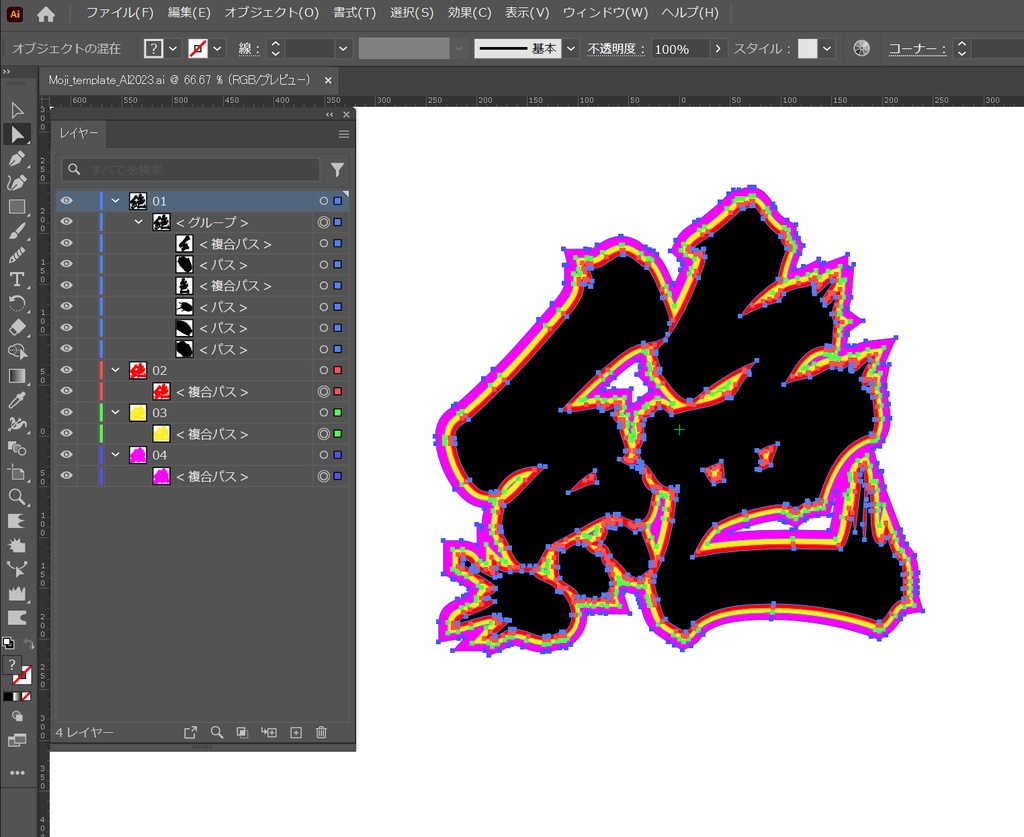Image resolution: width=1024 pixels, height=837 pixels.
Task: Click target circle of layer 02
Action: (x=323, y=370)
